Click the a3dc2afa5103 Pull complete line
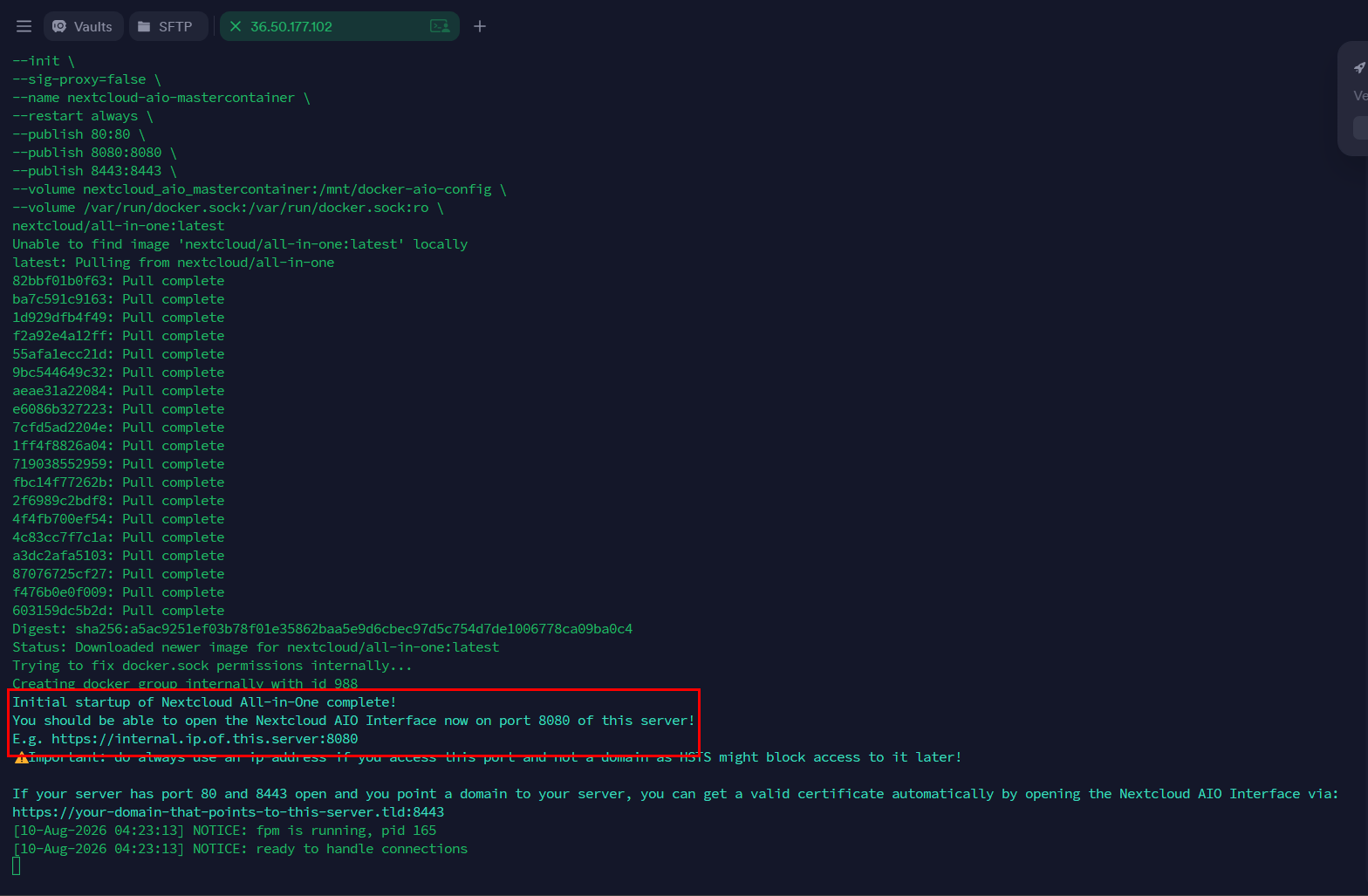The width and height of the screenshot is (1368, 896). click(118, 556)
